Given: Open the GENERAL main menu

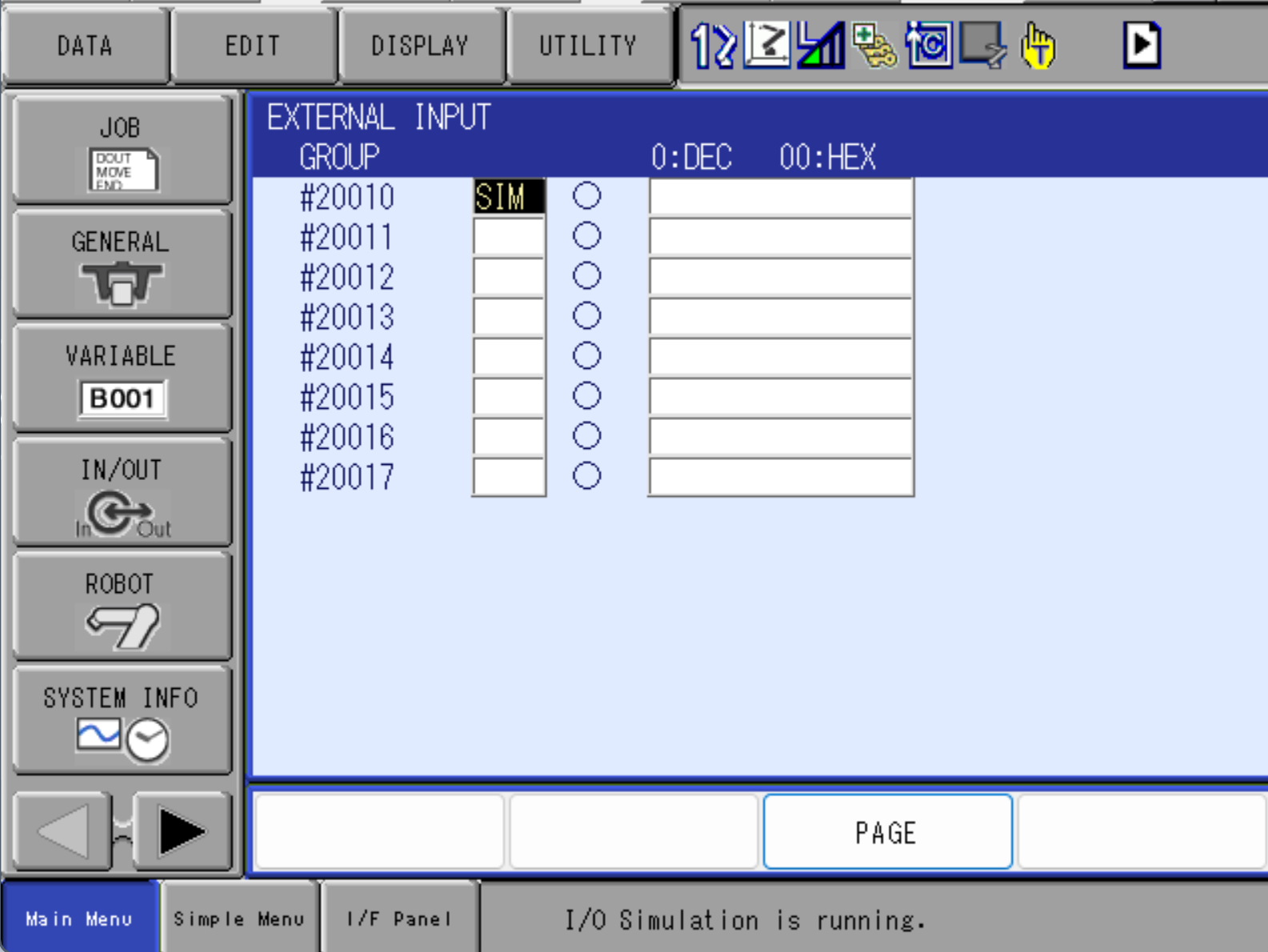Looking at the screenshot, I should tap(122, 264).
